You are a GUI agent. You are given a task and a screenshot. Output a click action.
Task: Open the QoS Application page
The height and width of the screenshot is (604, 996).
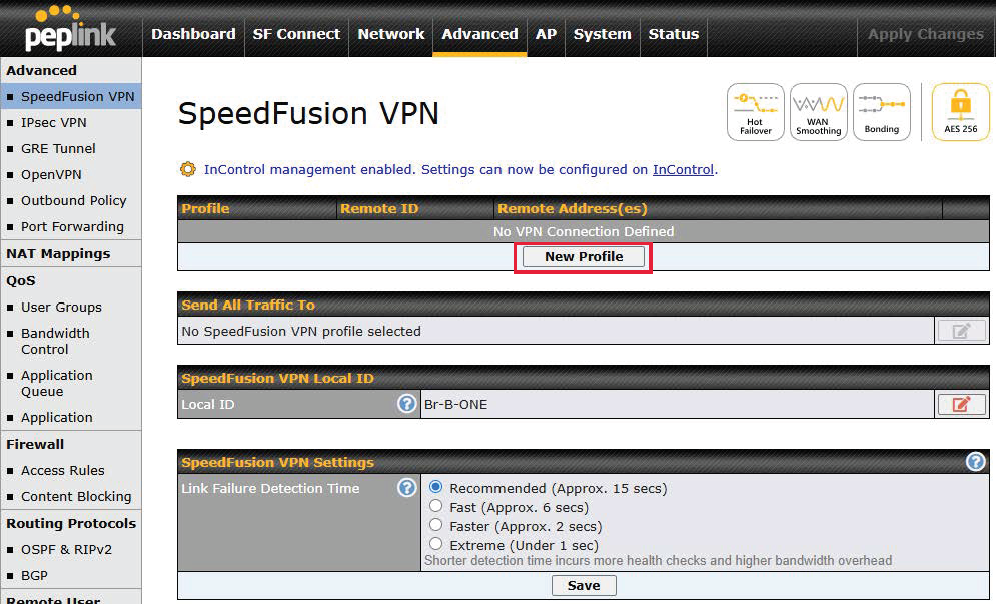[57, 418]
